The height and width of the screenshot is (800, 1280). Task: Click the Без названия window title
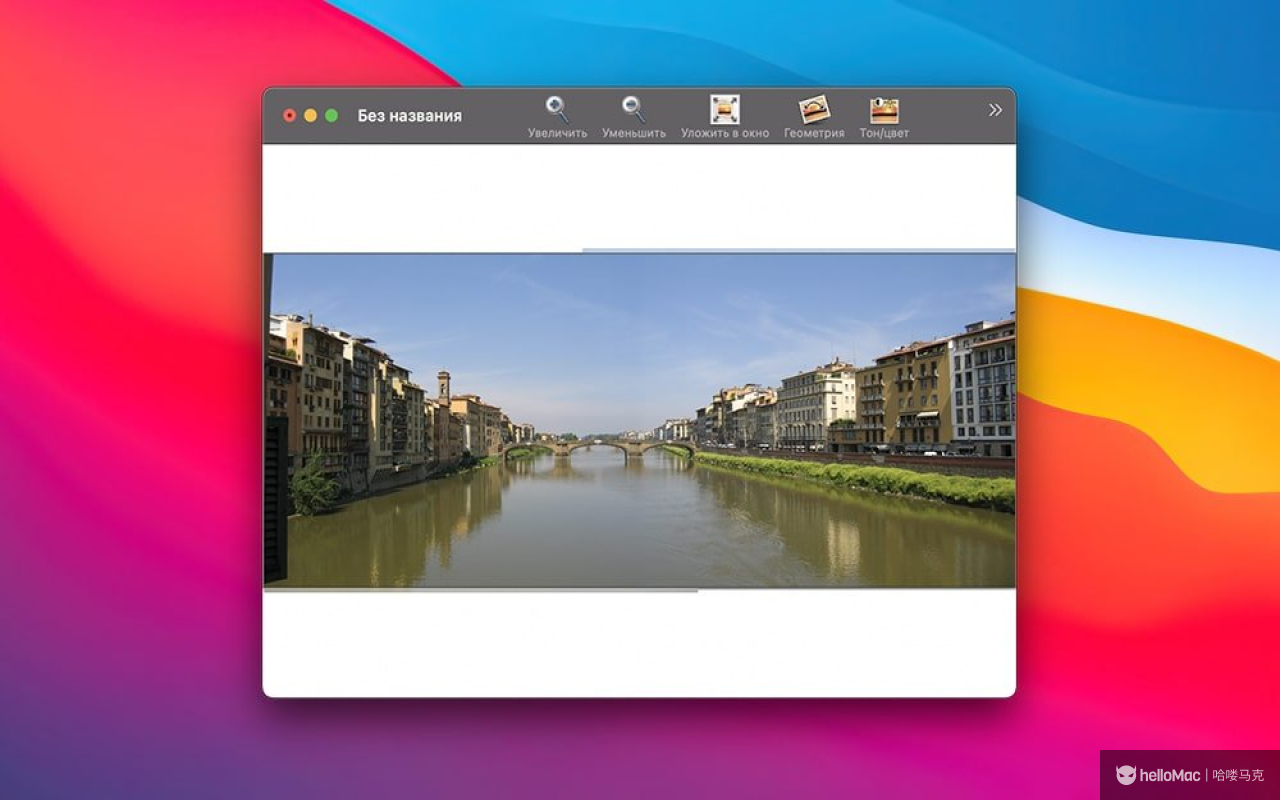tap(410, 116)
